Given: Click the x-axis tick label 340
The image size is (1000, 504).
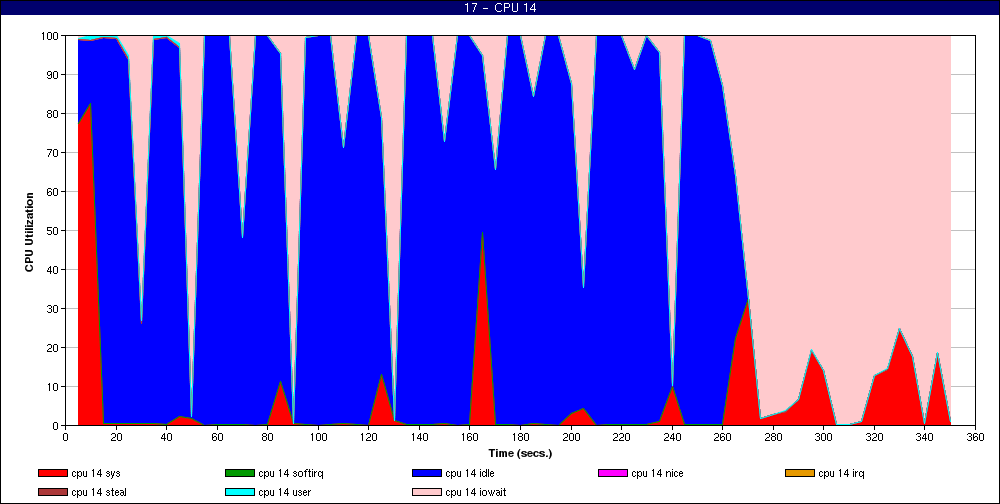Looking at the screenshot, I should click(x=925, y=437).
